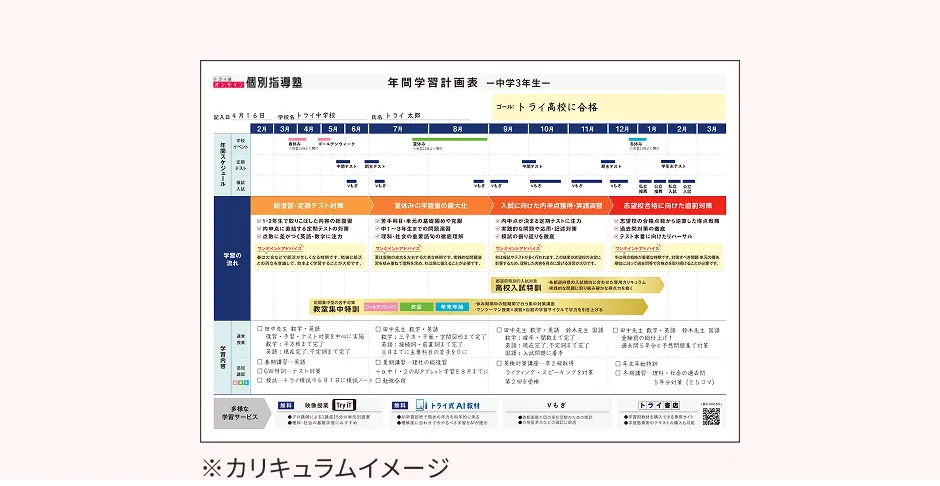Click the 多様な学習サービス label

(x=244, y=413)
